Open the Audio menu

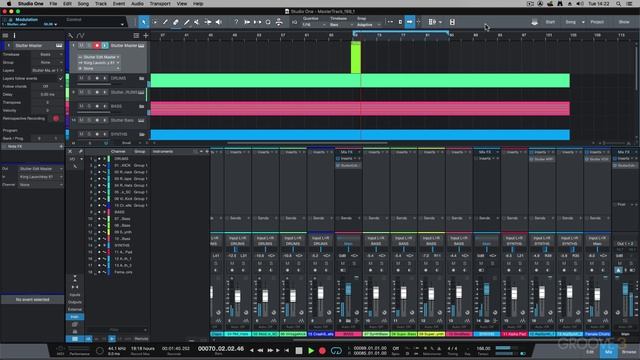(x=137, y=4)
